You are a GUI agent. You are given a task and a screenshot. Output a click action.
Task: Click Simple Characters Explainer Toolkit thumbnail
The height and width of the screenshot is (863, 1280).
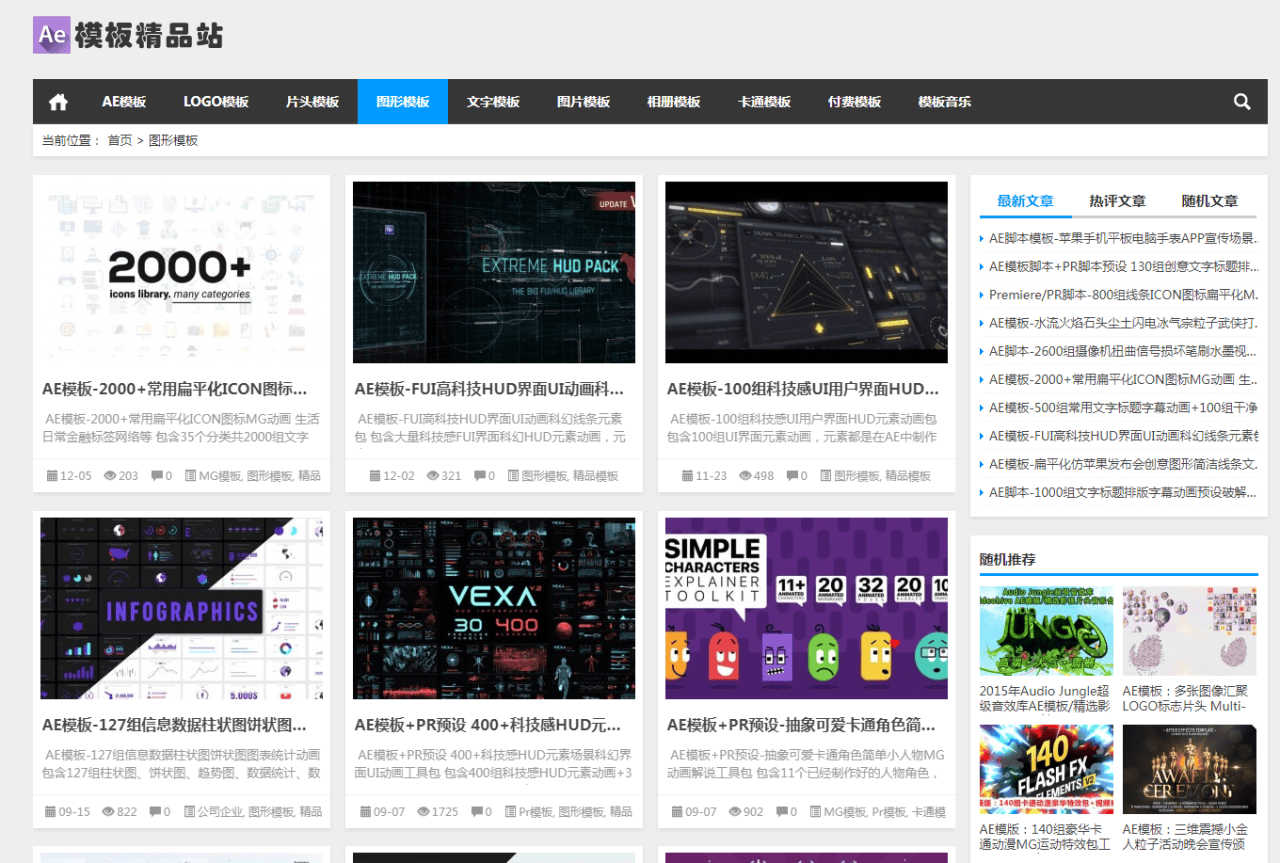coord(806,608)
